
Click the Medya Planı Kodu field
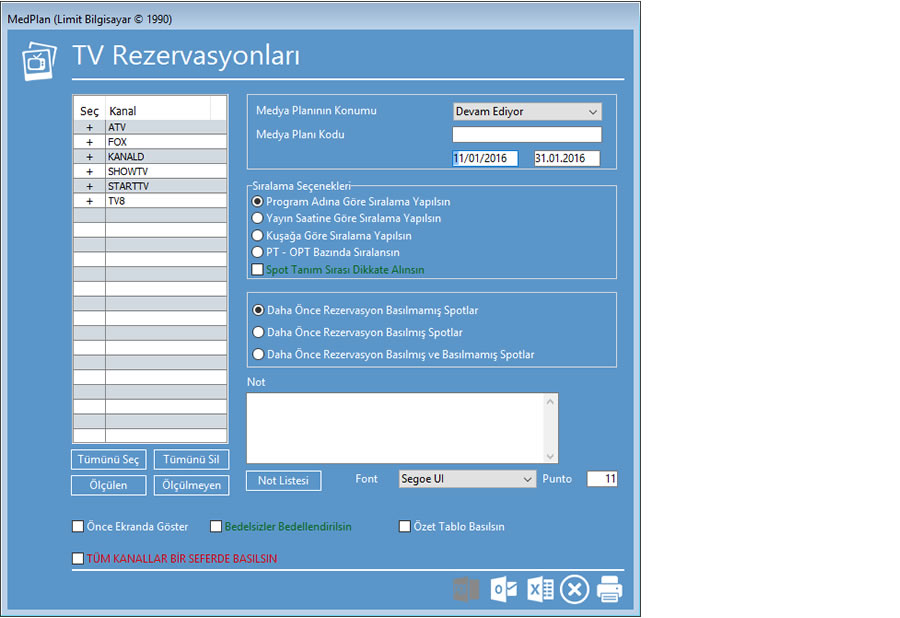(x=526, y=135)
